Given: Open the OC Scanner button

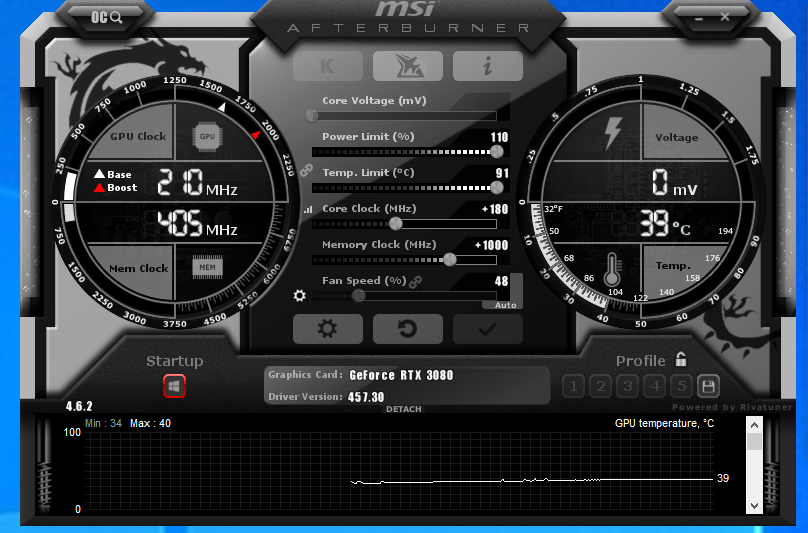Looking at the screenshot, I should (x=107, y=18).
